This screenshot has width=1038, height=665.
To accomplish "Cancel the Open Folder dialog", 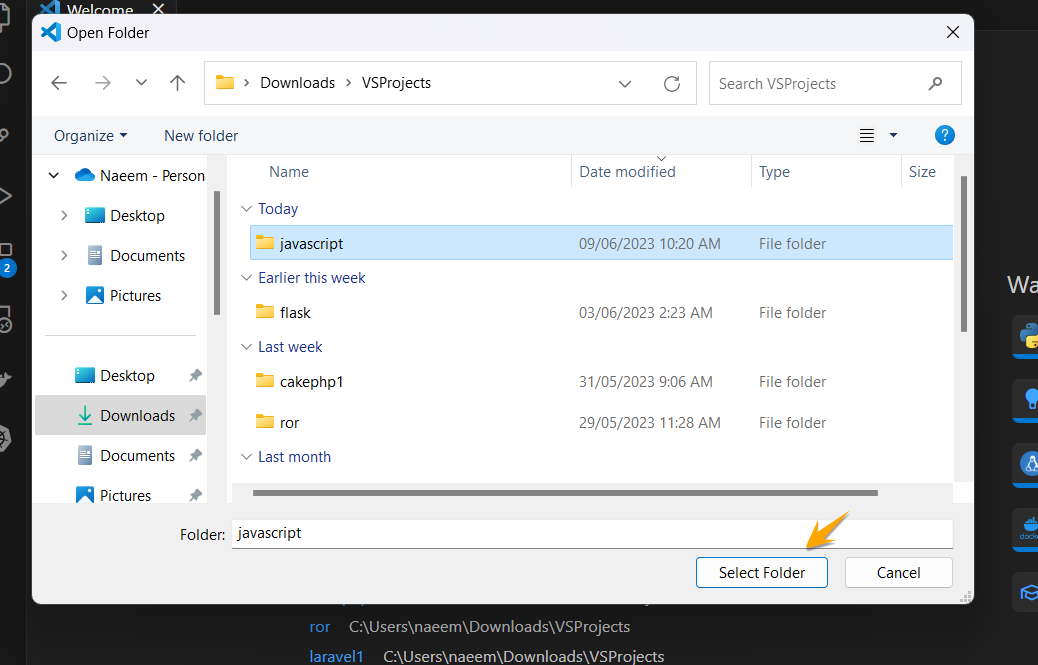I will (898, 572).
